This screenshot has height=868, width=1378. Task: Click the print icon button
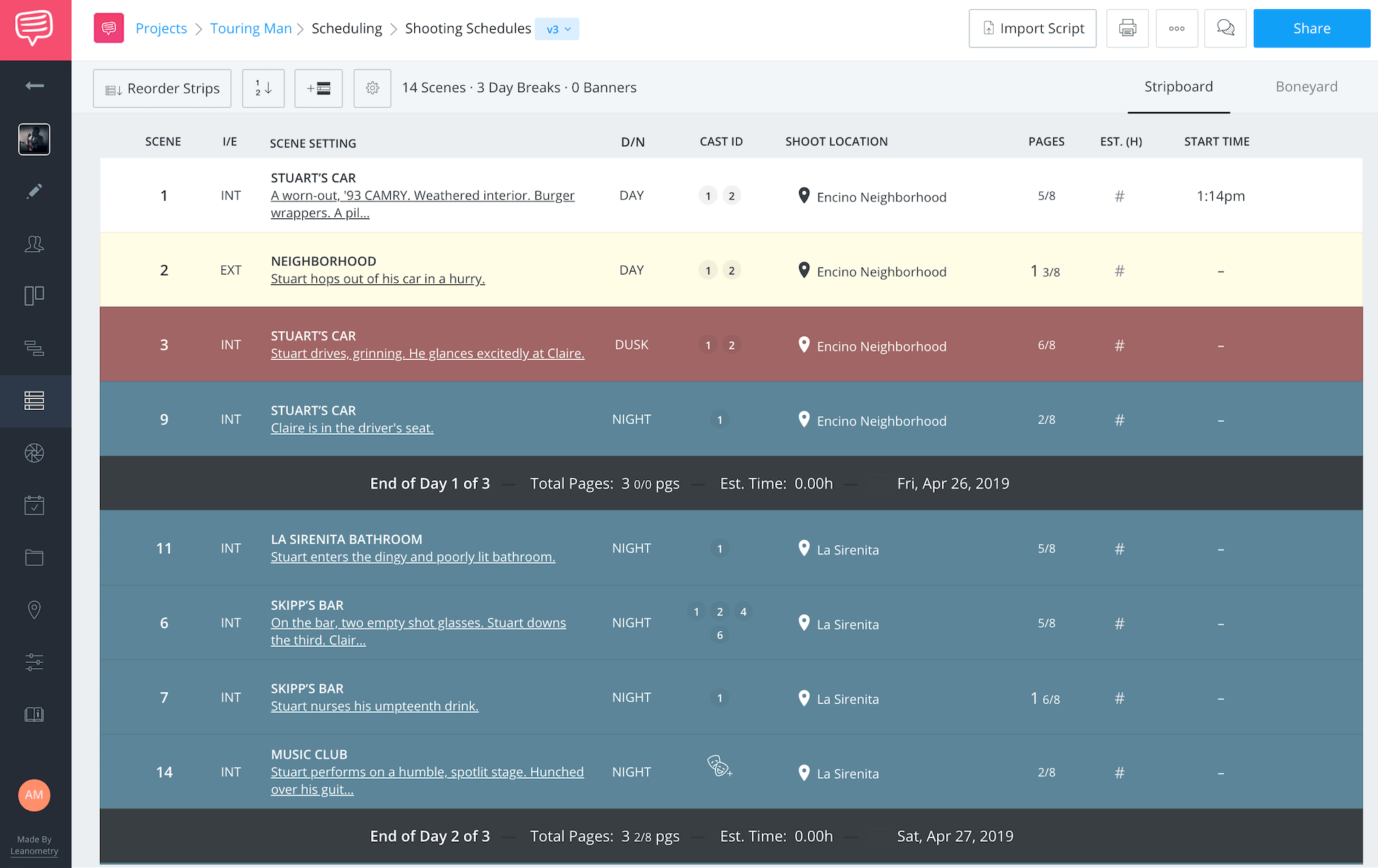(x=1127, y=28)
